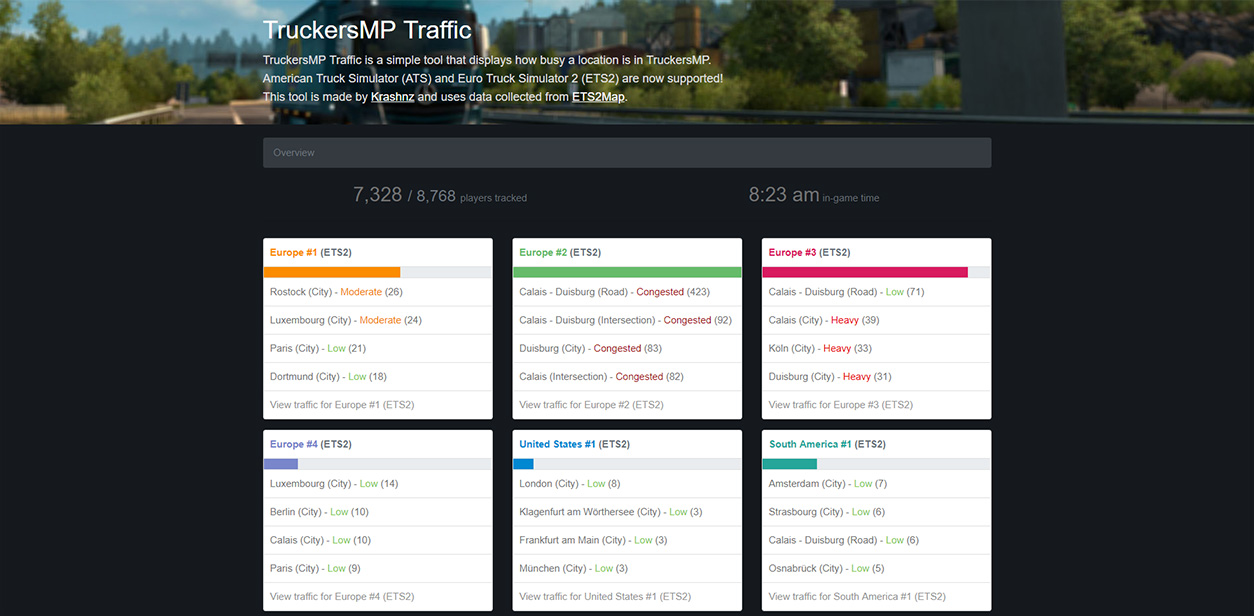Click the green Europe #2 load bar
The image size is (1254, 616).
pyautogui.click(x=627, y=272)
